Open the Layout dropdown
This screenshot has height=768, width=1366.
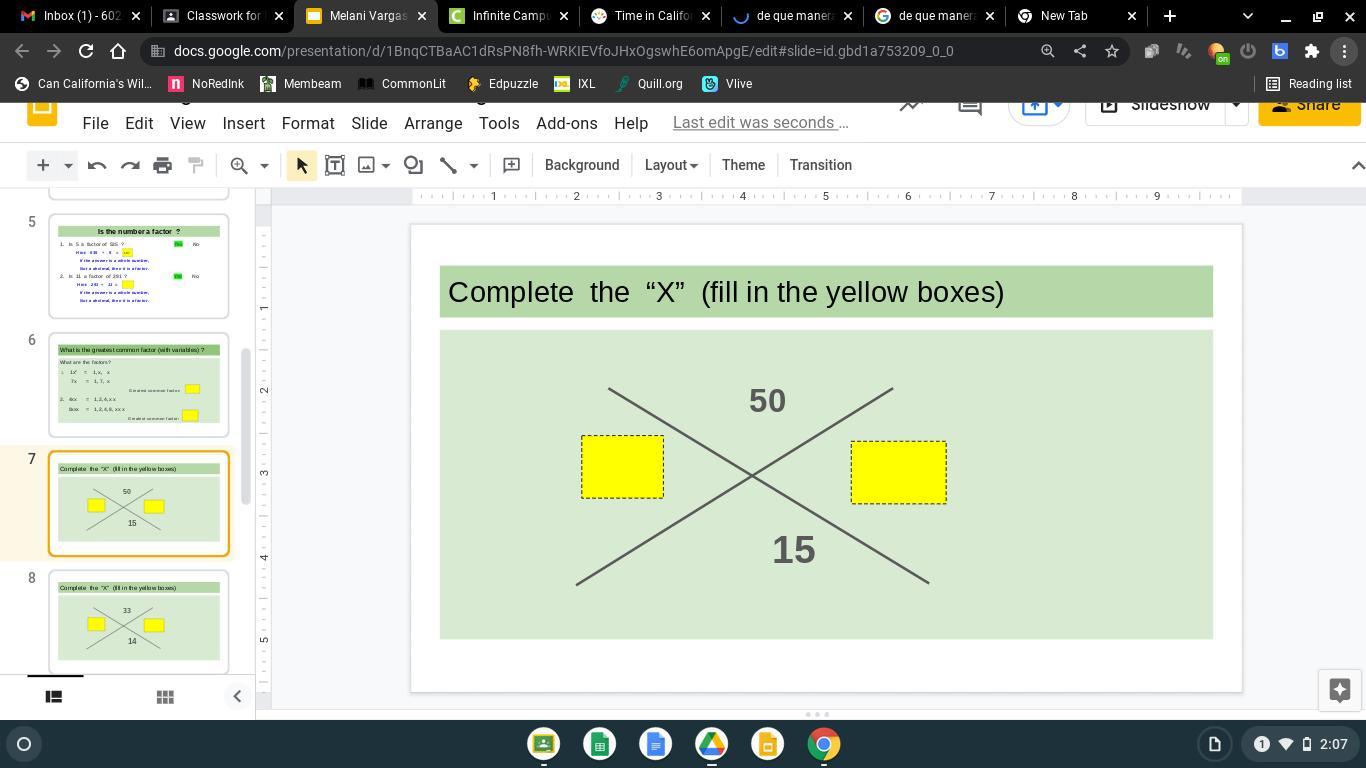pyautogui.click(x=671, y=165)
